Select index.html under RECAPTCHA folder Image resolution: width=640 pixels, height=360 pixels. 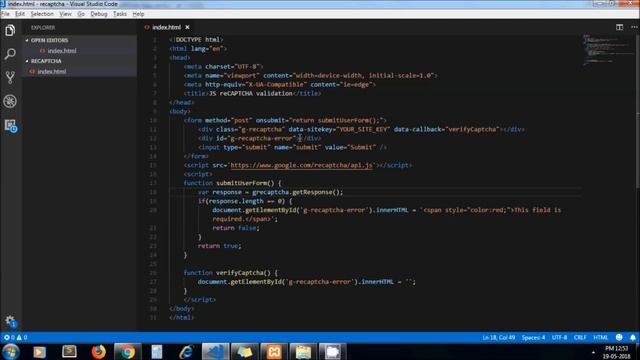coord(51,71)
